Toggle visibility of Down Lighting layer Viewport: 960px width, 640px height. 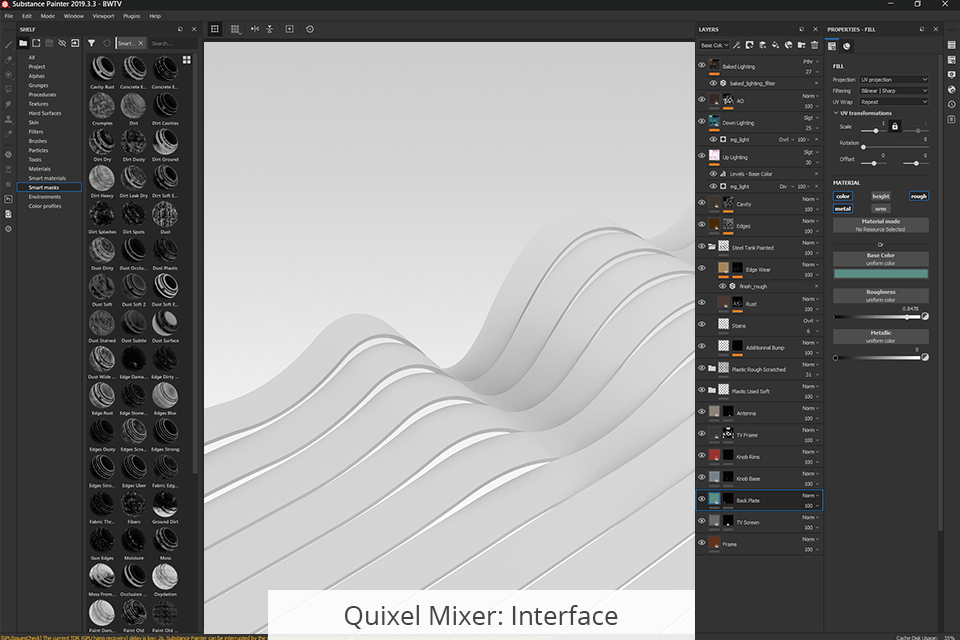702,121
